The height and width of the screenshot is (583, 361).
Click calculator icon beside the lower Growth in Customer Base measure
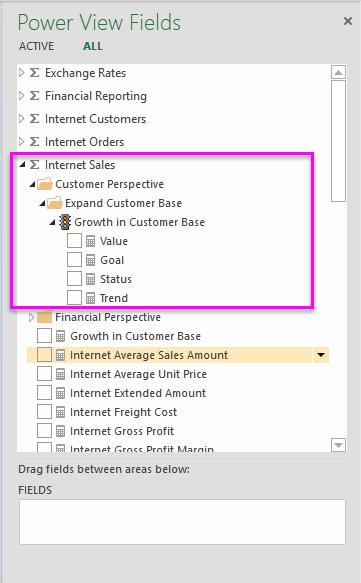pyautogui.click(x=60, y=336)
